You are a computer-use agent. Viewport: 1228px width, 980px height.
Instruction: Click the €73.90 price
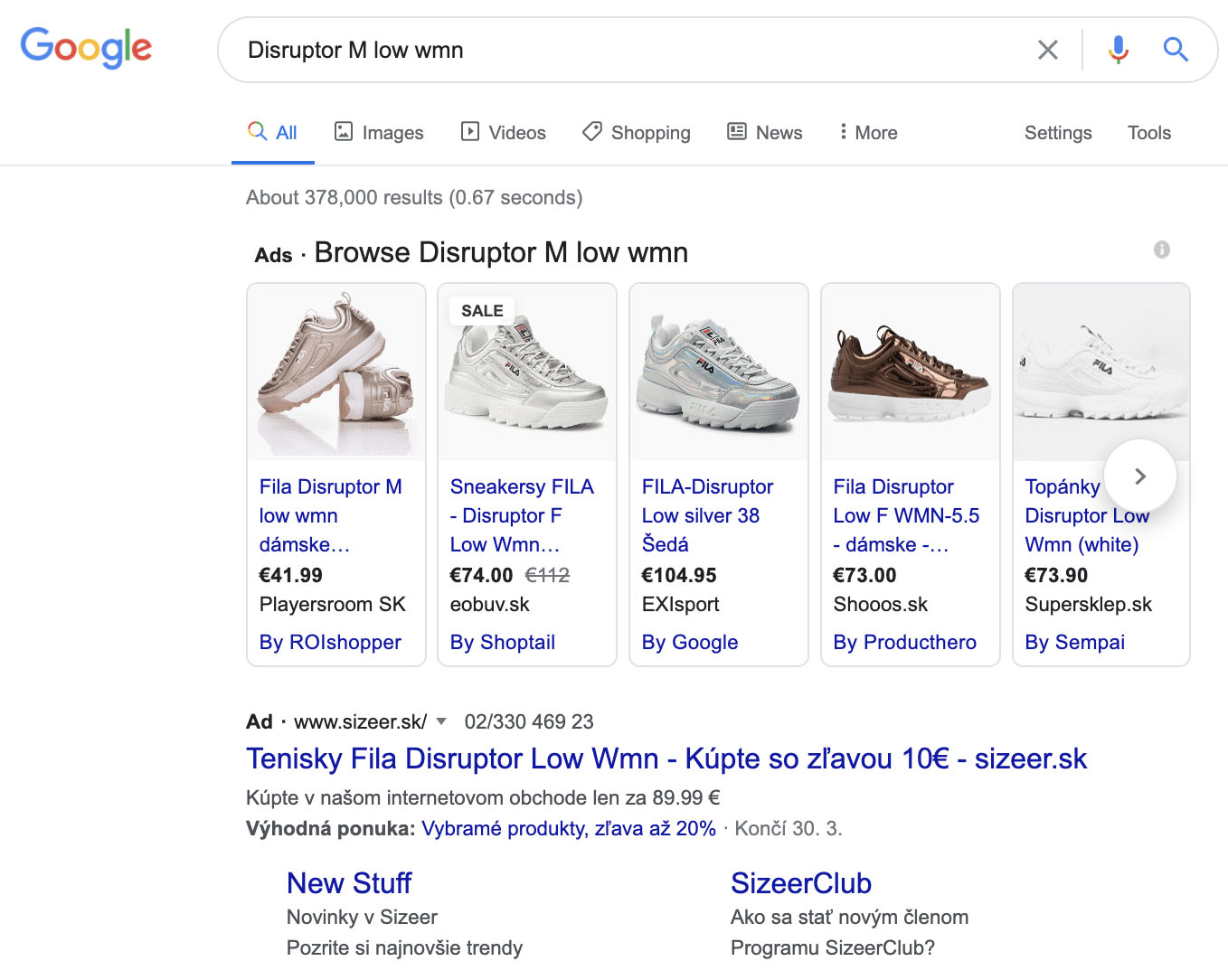tap(1056, 575)
